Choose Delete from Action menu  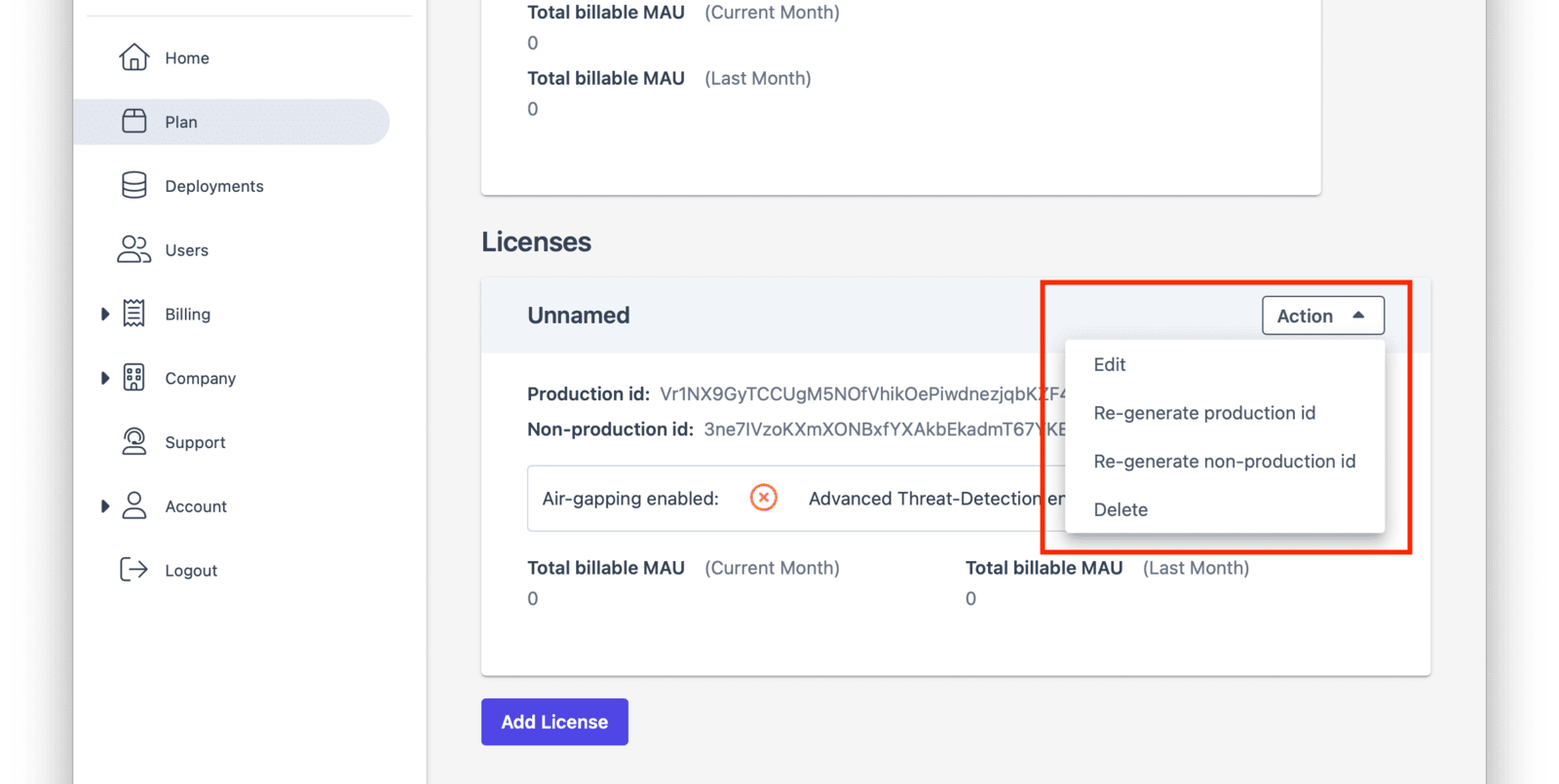click(x=1224, y=509)
